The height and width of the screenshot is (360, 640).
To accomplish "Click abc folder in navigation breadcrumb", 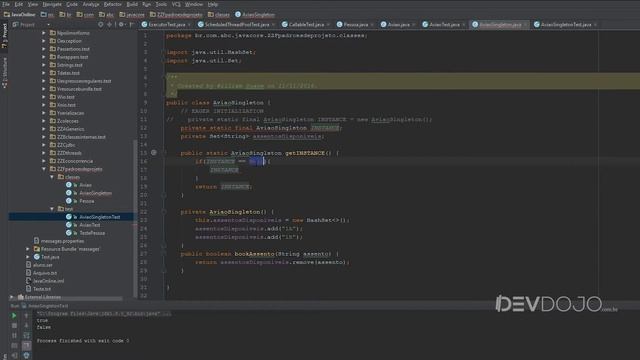I will coord(107,15).
